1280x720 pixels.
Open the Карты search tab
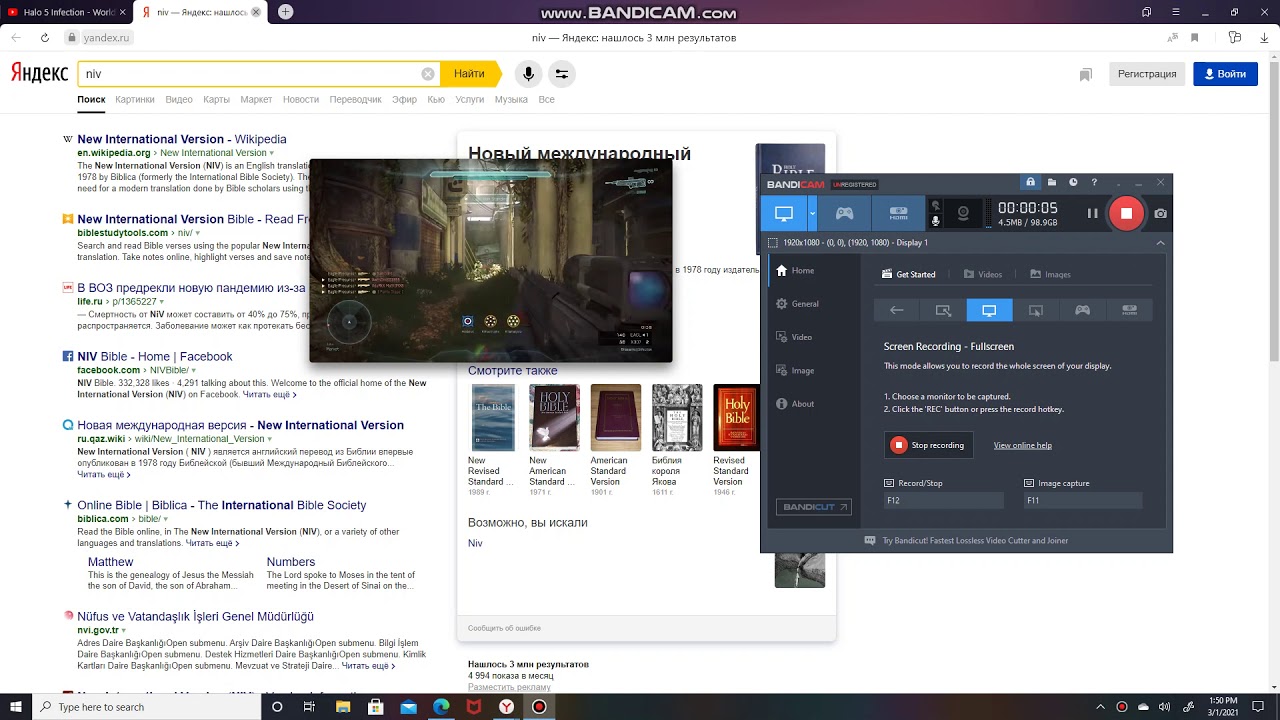tap(217, 100)
